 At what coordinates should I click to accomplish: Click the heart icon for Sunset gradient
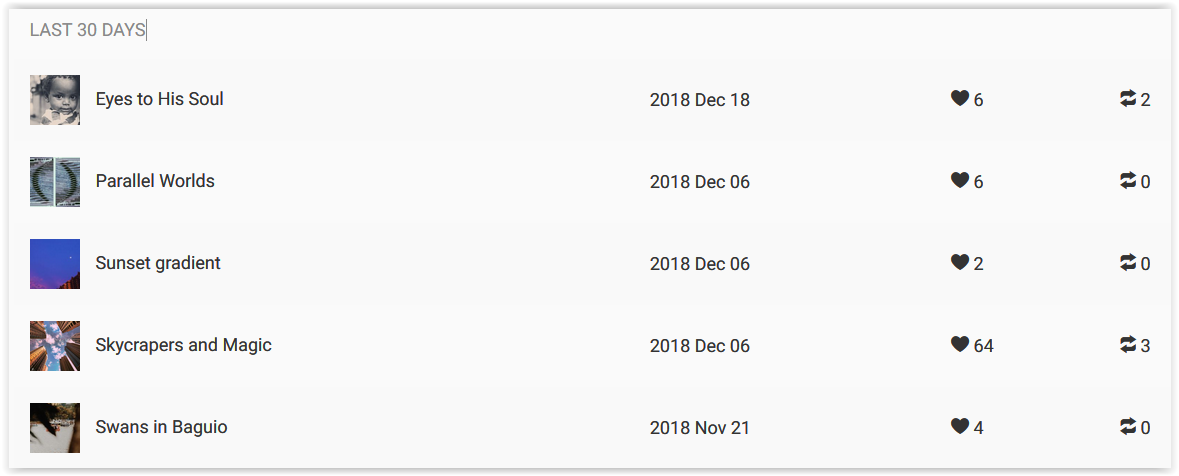959,262
